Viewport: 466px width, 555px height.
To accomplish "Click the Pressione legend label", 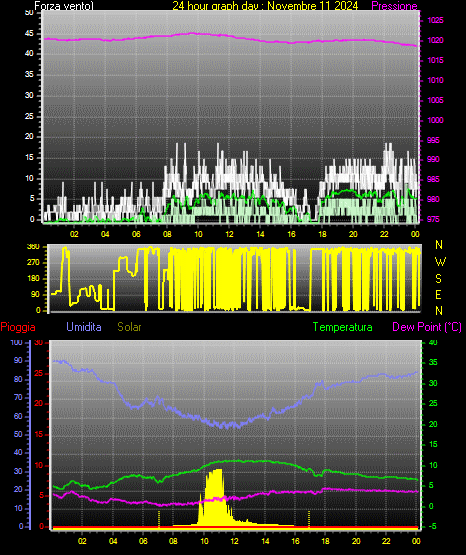I will tap(394, 6).
